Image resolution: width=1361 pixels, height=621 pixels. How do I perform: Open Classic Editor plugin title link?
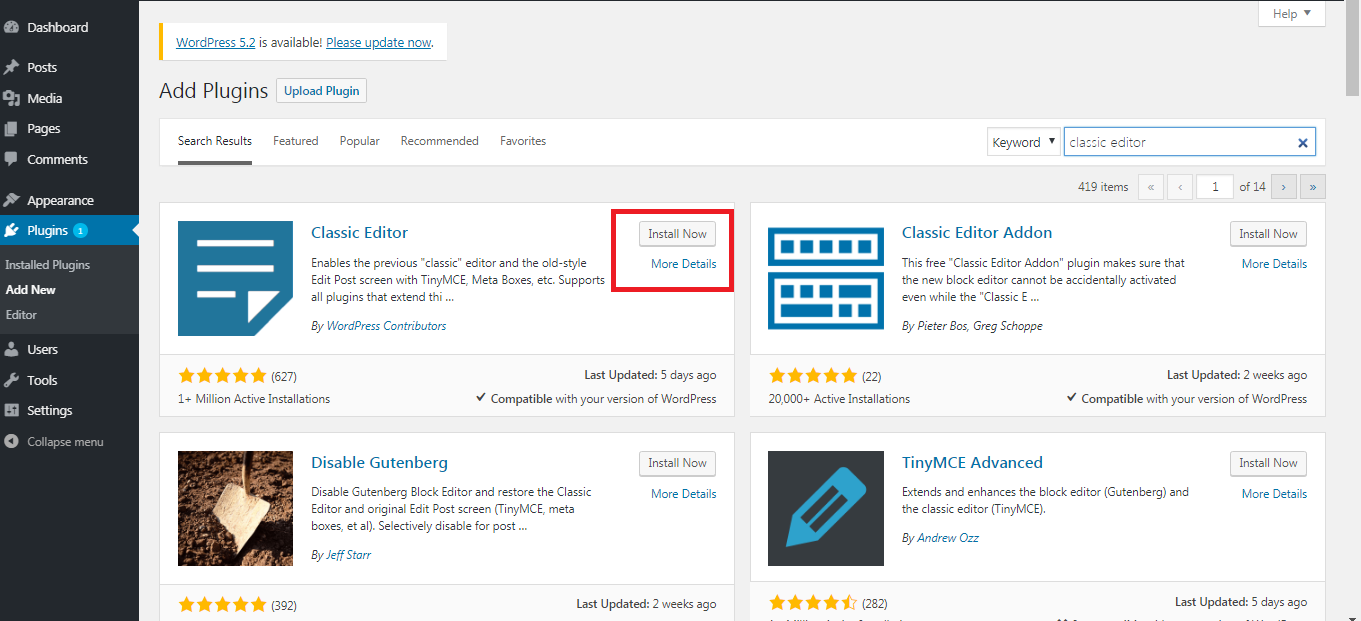click(x=359, y=232)
